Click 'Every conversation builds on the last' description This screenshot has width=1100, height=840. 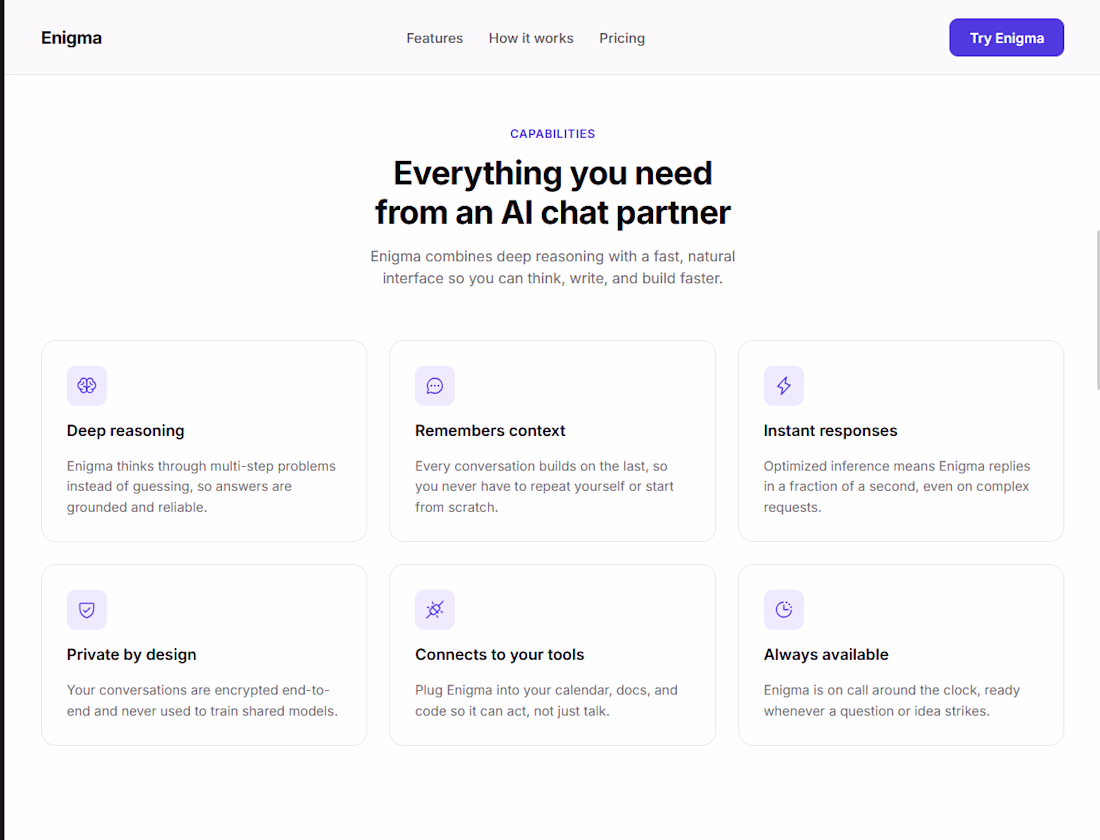[544, 486]
